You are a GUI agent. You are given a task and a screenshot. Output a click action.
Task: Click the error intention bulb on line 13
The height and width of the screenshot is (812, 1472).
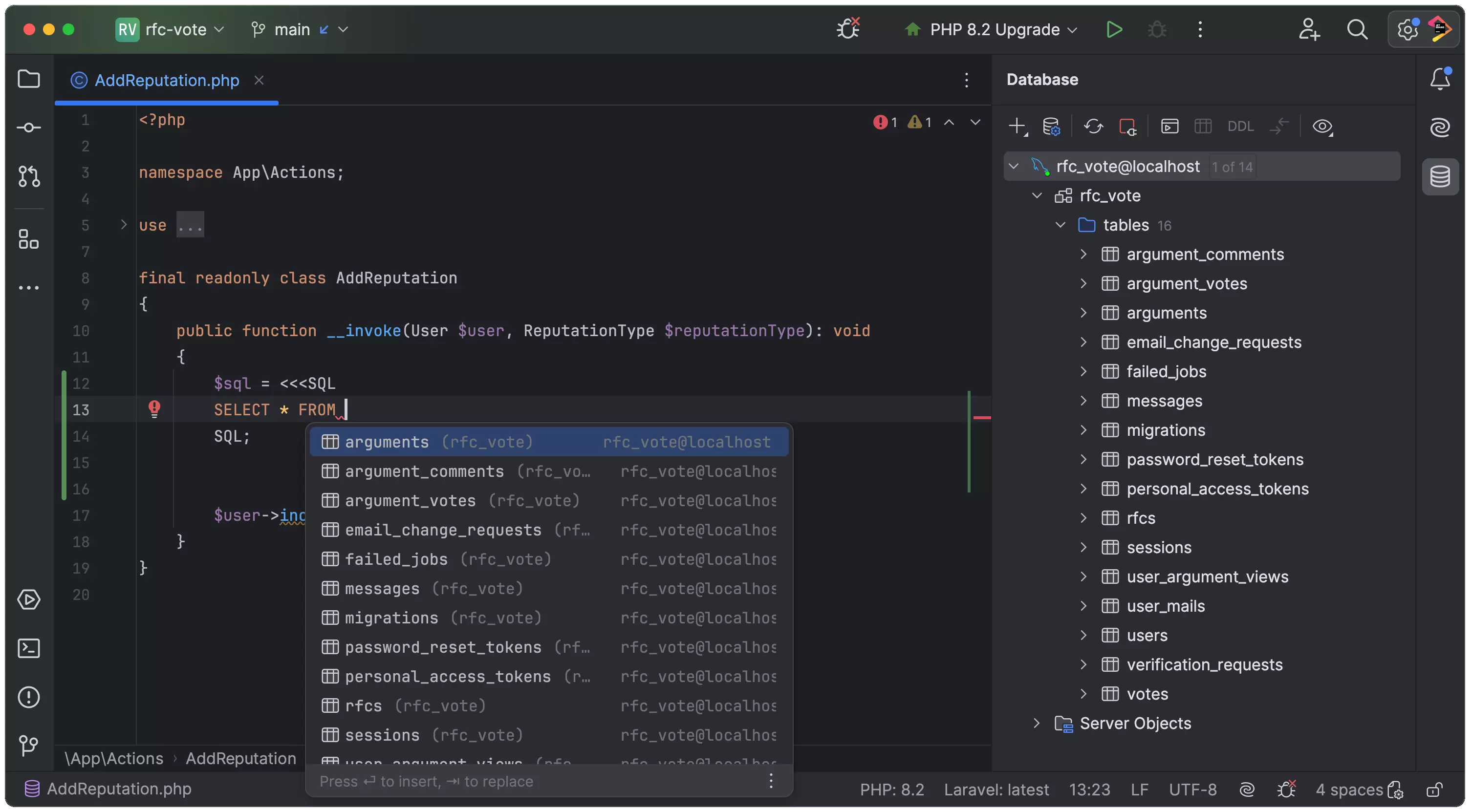point(154,408)
